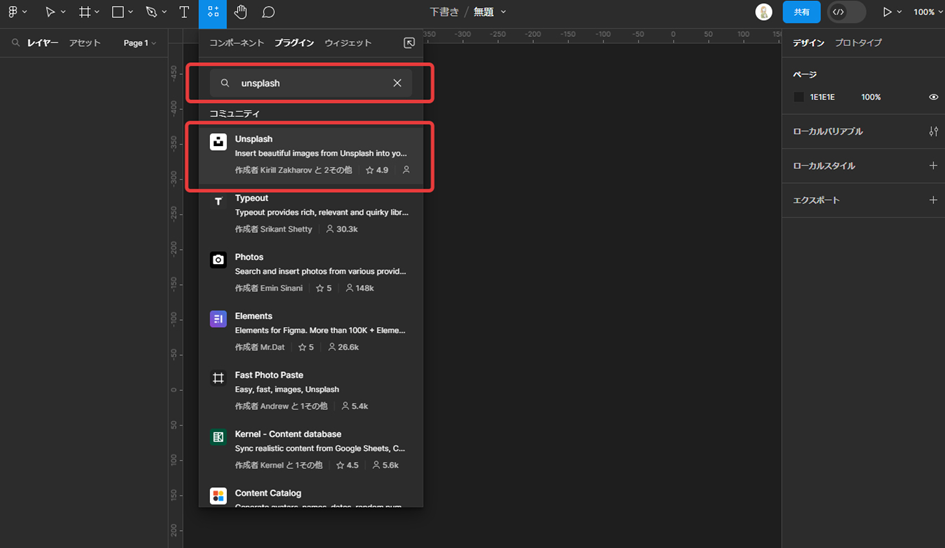Image resolution: width=945 pixels, height=548 pixels.
Task: Click the Content Catalog plugin title
Action: (268, 493)
